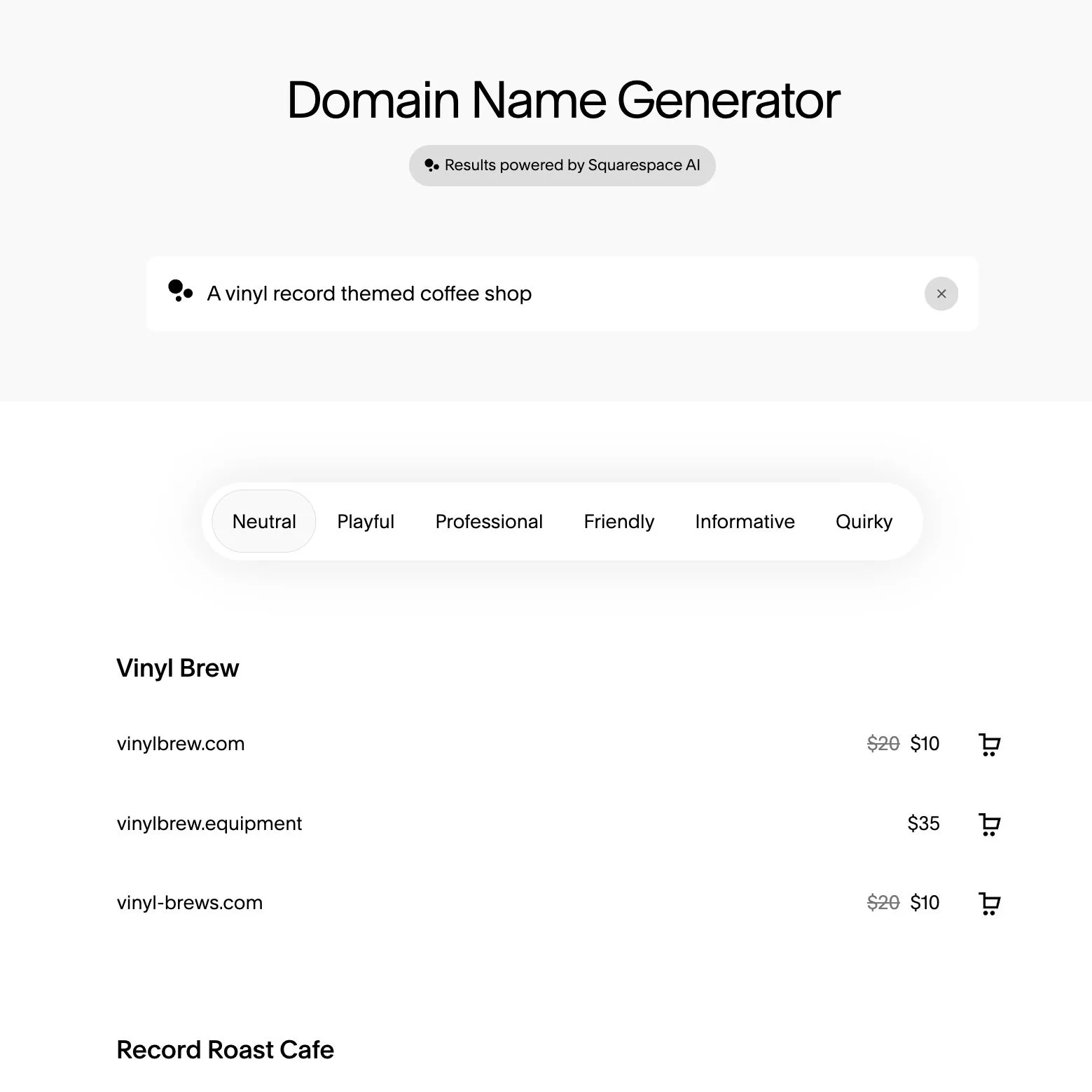Click the Vinyl Brew heading
The height and width of the screenshot is (1092, 1092).
pyautogui.click(x=177, y=668)
